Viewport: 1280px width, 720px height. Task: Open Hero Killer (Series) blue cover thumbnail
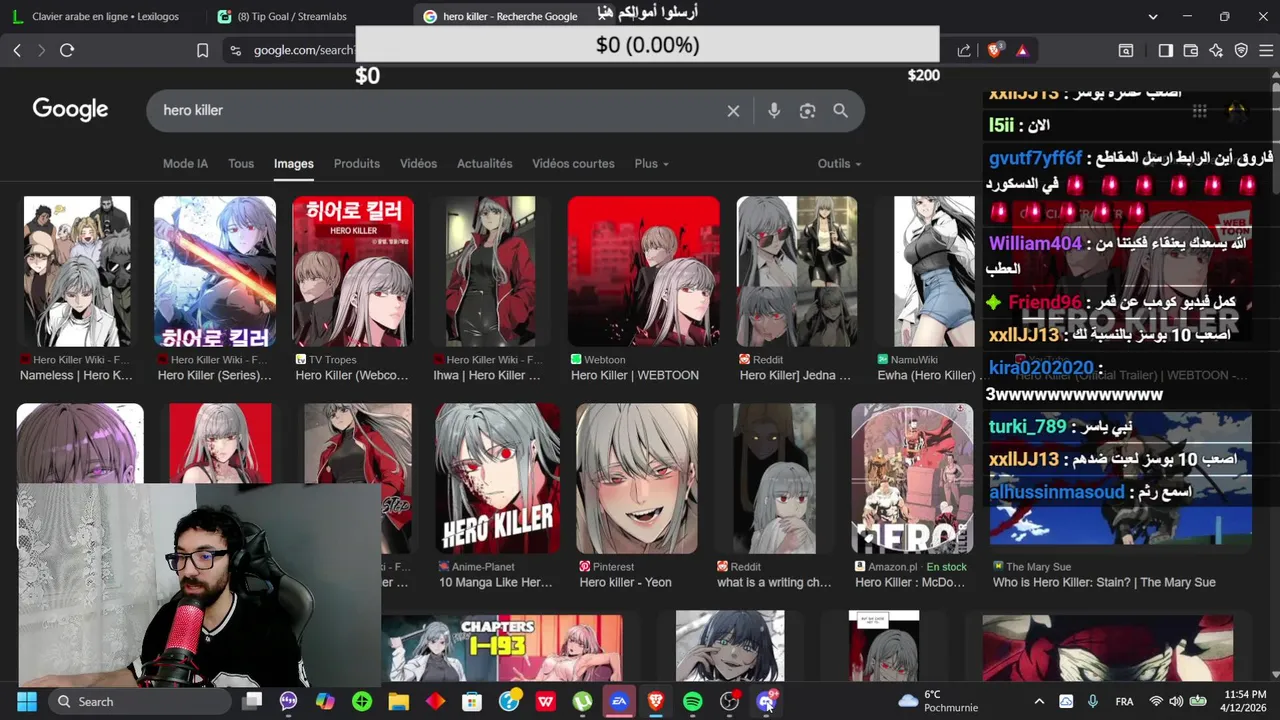[x=215, y=271]
